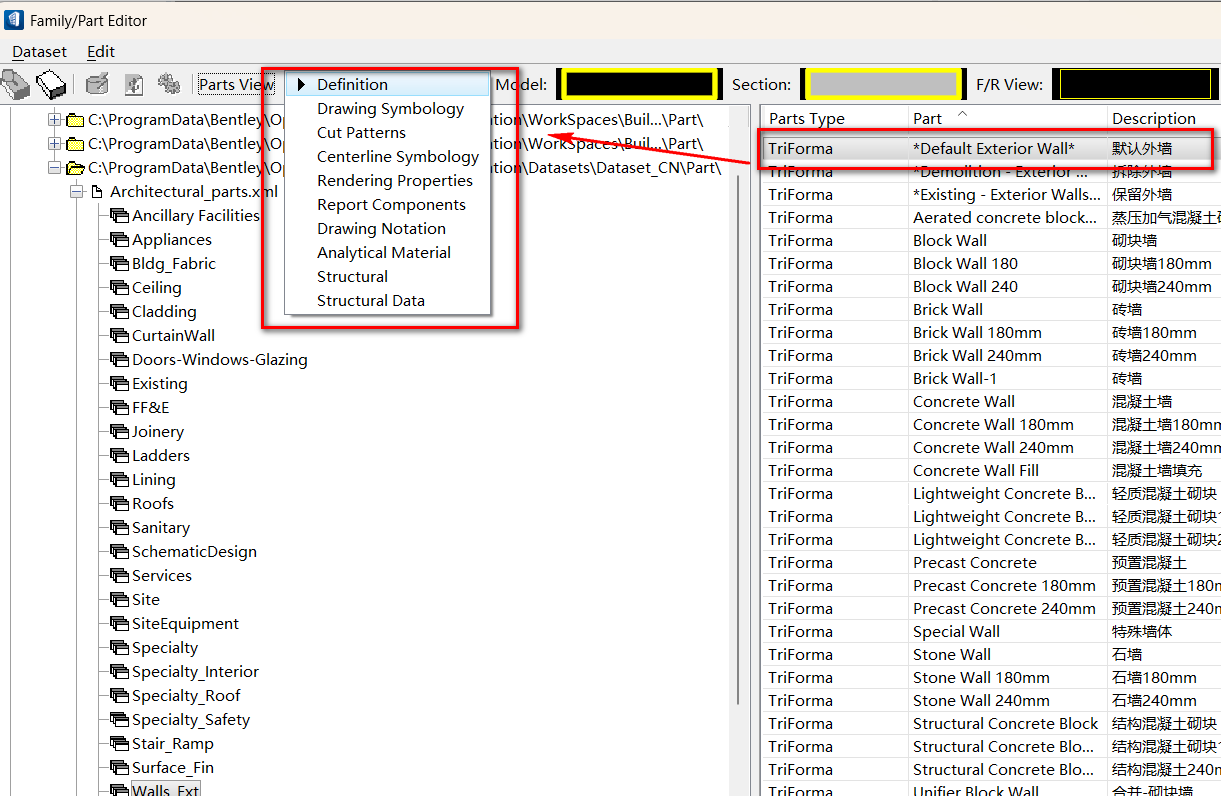Viewport: 1221px width, 796px height.
Task: Select the Precast Concrete 240mm part
Action: [x=991, y=608]
